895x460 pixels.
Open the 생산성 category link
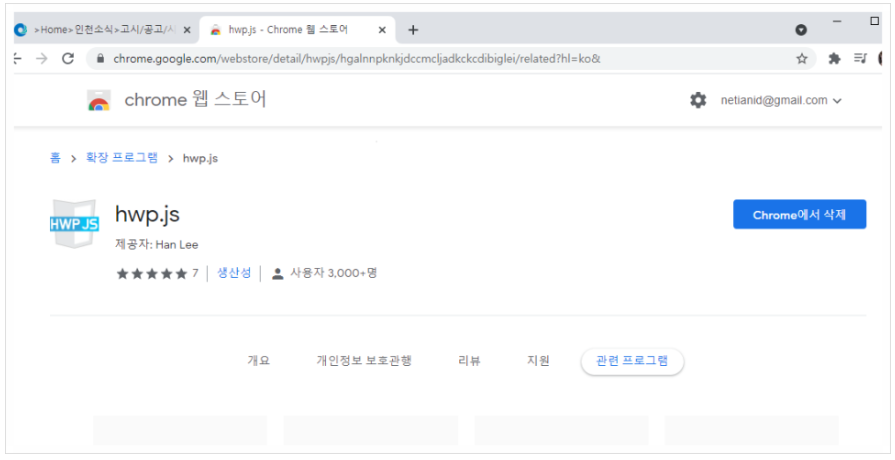point(234,273)
